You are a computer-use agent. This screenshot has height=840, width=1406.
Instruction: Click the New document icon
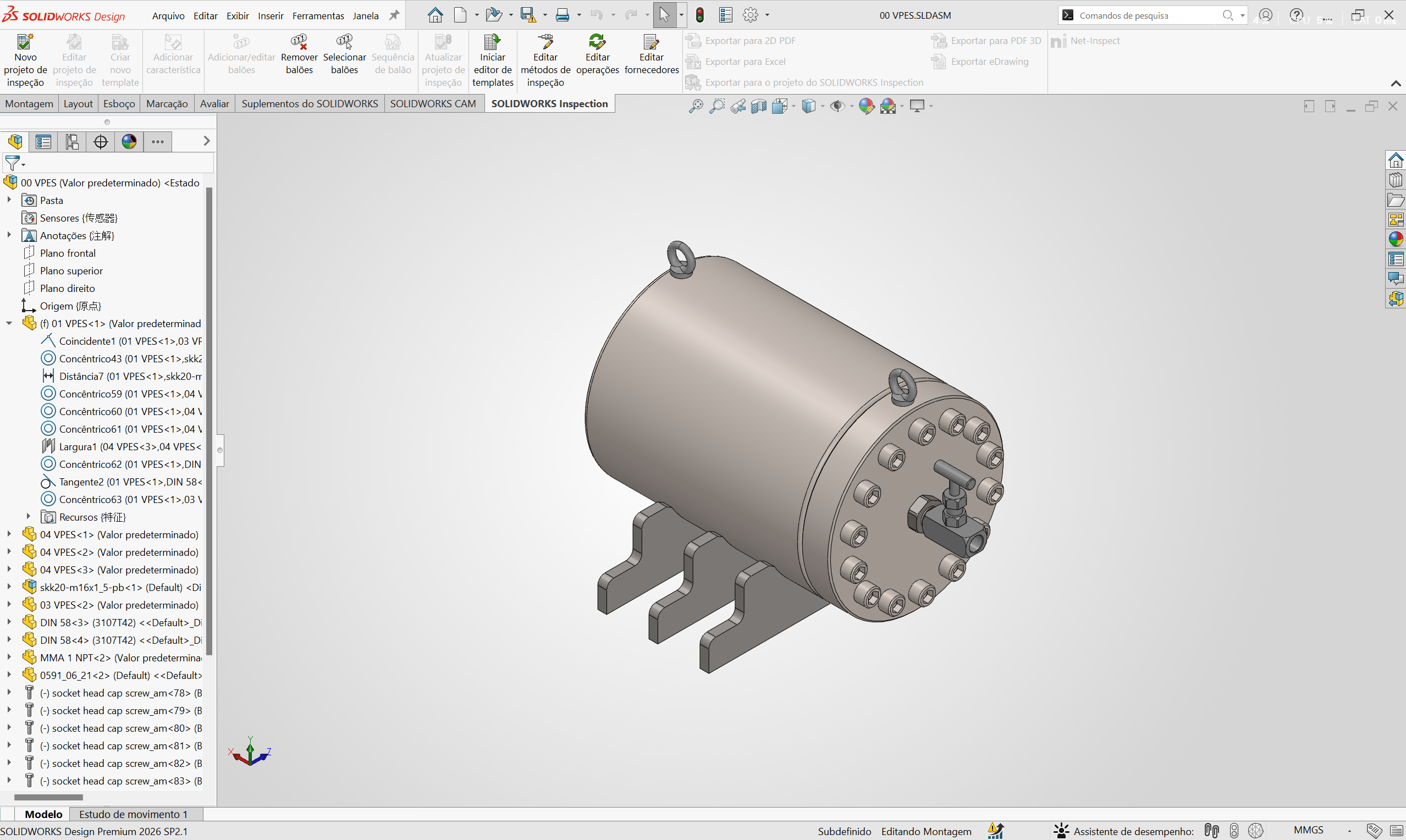pyautogui.click(x=460, y=15)
